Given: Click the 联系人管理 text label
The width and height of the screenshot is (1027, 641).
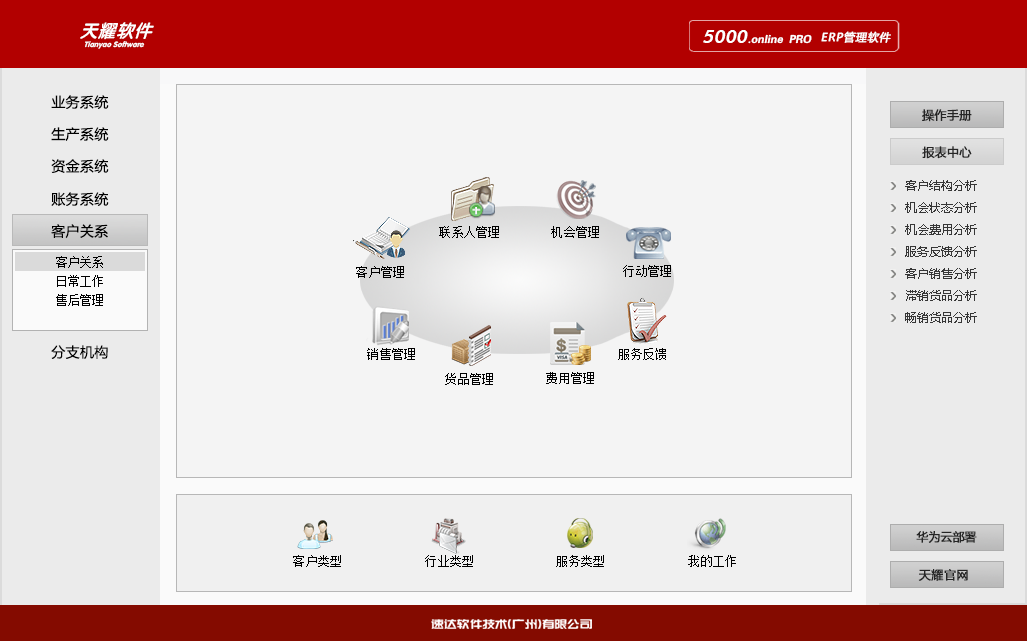Looking at the screenshot, I should [469, 232].
